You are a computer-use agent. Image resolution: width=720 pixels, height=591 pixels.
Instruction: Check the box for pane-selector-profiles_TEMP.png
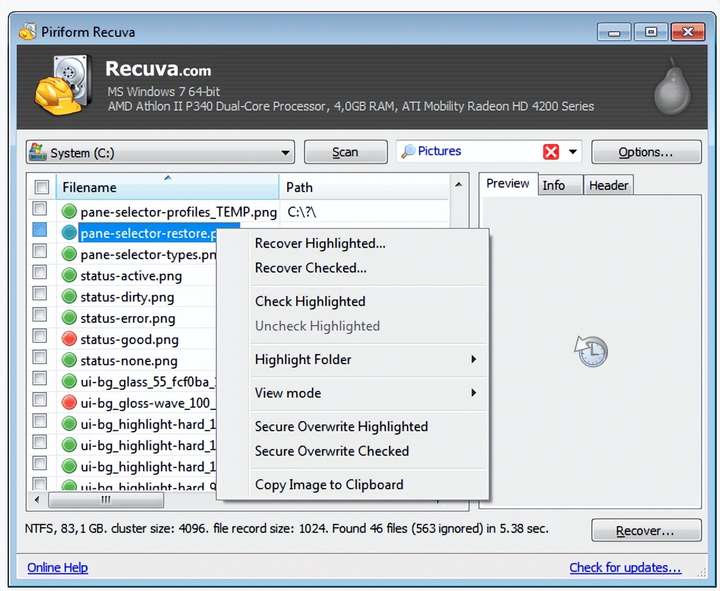pyautogui.click(x=40, y=208)
